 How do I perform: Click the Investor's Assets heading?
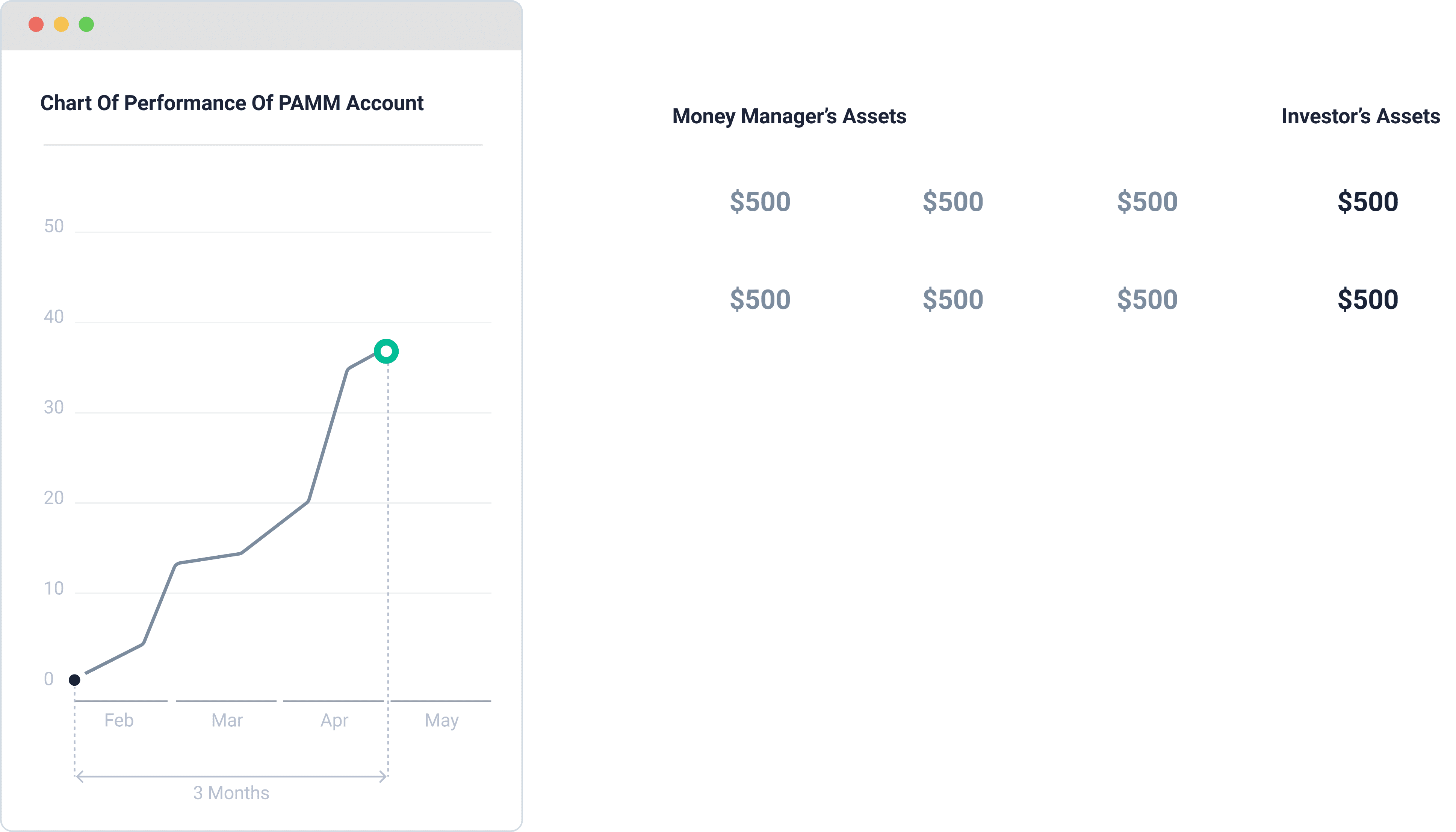click(x=1361, y=117)
